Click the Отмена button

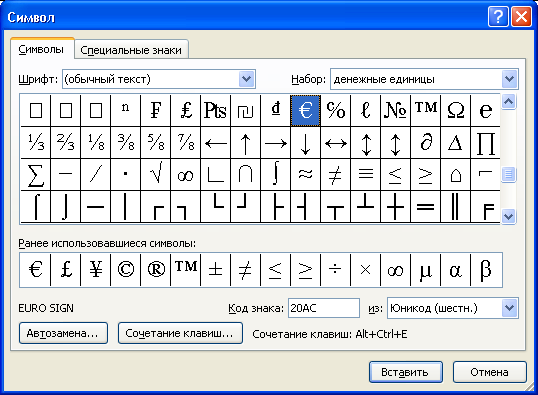pyautogui.click(x=490, y=372)
